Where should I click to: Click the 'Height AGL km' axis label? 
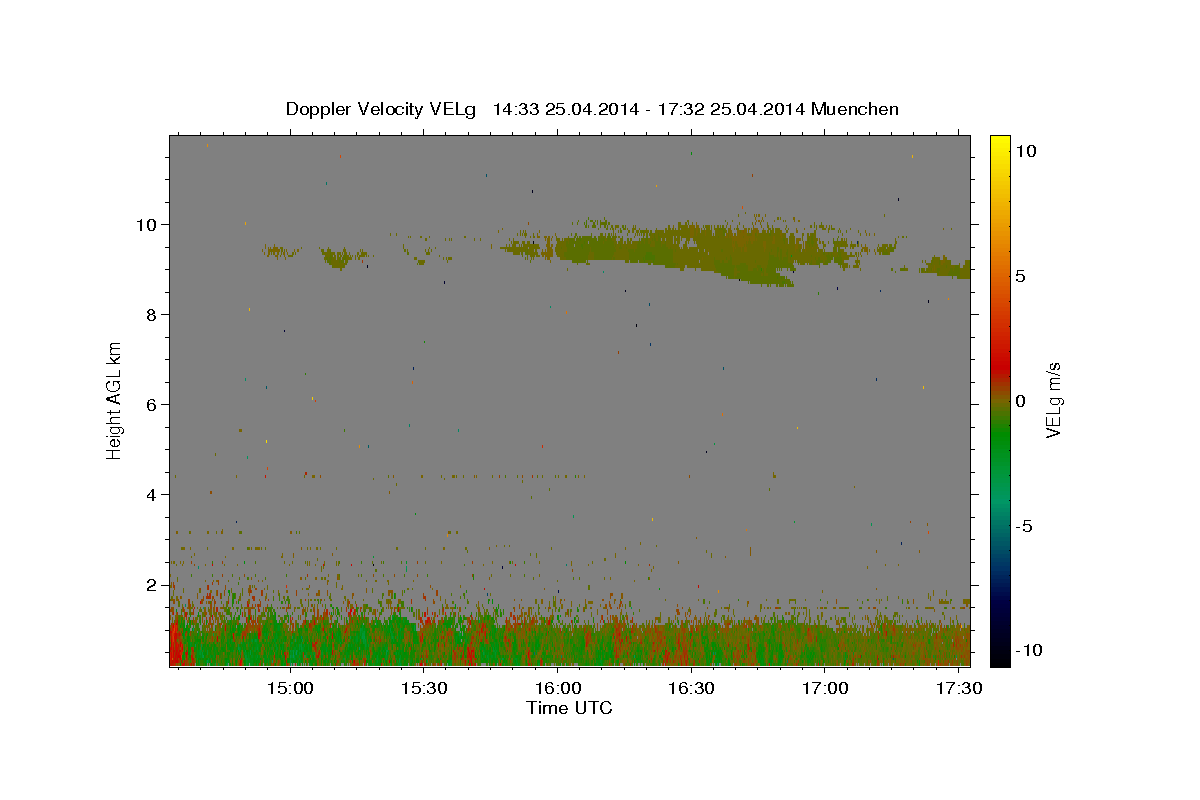pos(115,400)
